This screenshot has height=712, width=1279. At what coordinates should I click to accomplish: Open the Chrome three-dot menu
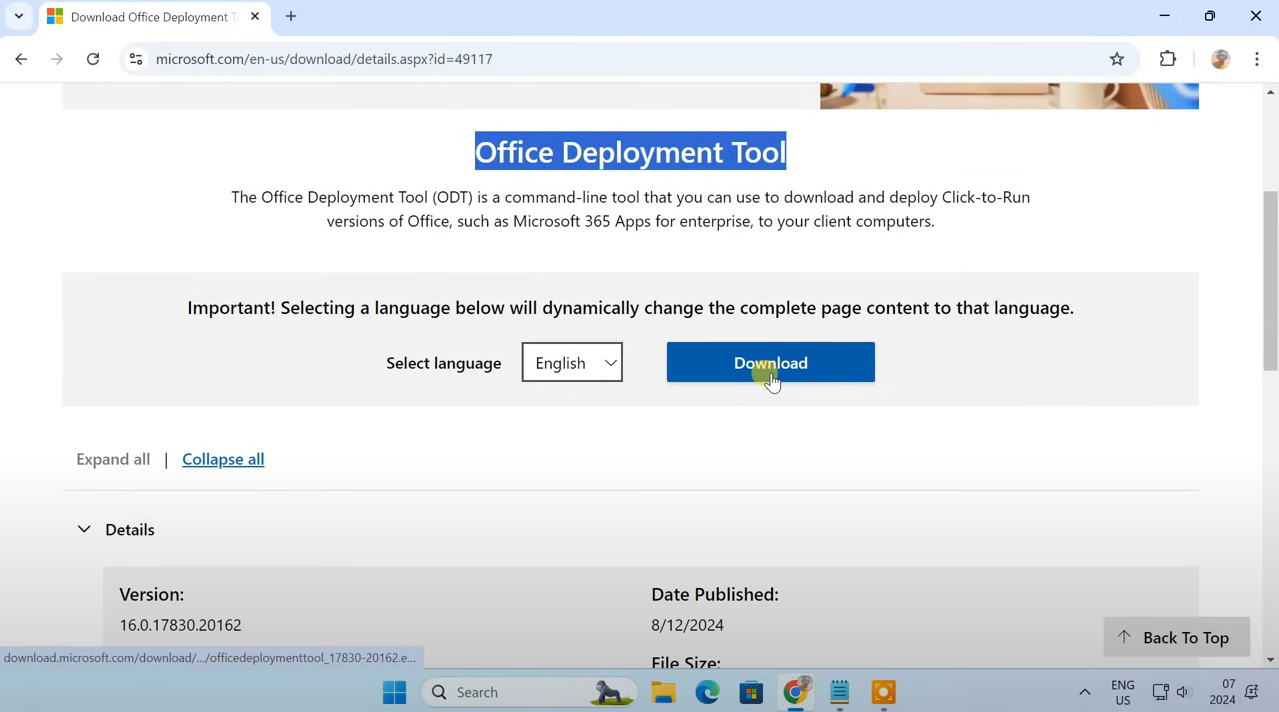point(1257,59)
